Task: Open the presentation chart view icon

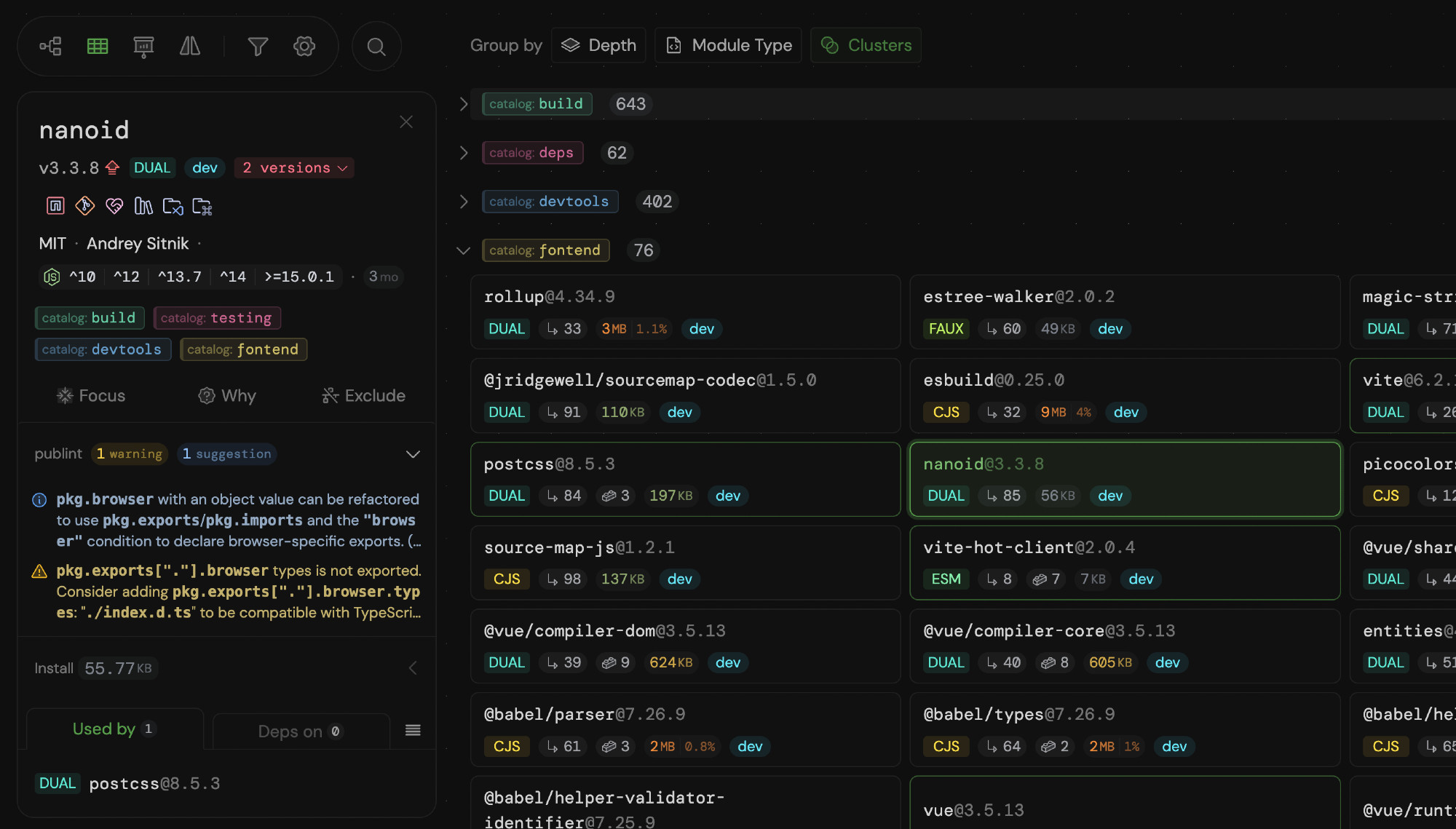Action: pyautogui.click(x=143, y=47)
